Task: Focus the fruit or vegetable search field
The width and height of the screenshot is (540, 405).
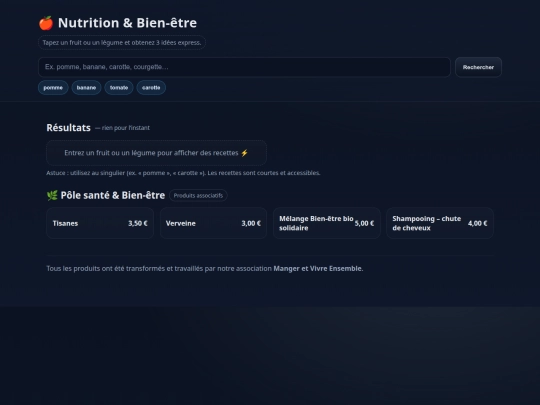Action: 244,67
